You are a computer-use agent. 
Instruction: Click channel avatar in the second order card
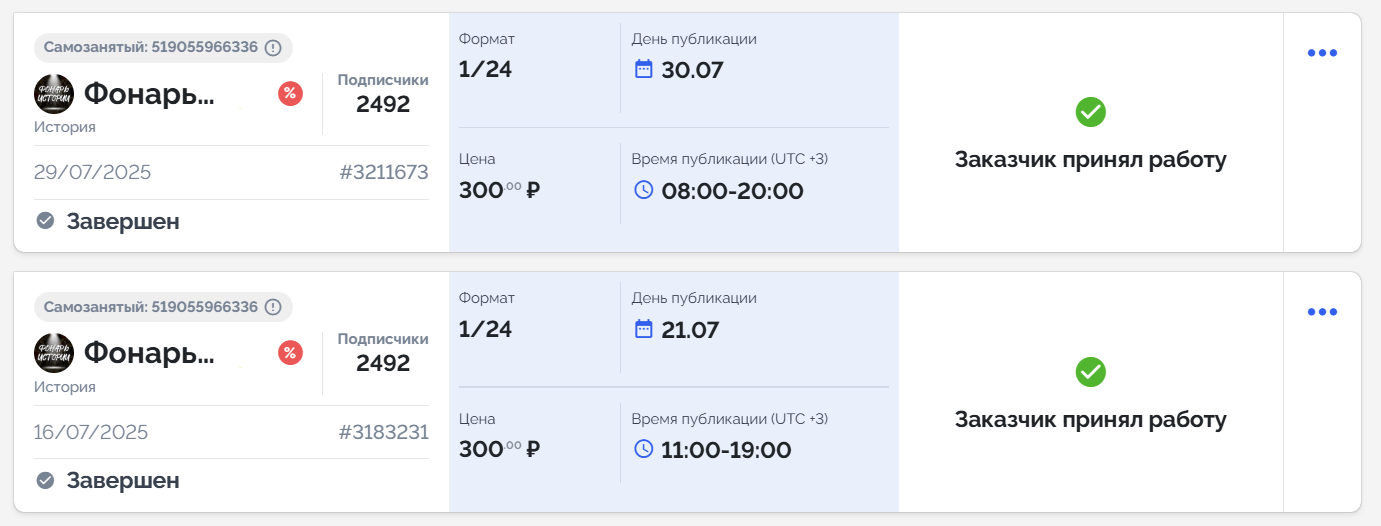point(54,352)
